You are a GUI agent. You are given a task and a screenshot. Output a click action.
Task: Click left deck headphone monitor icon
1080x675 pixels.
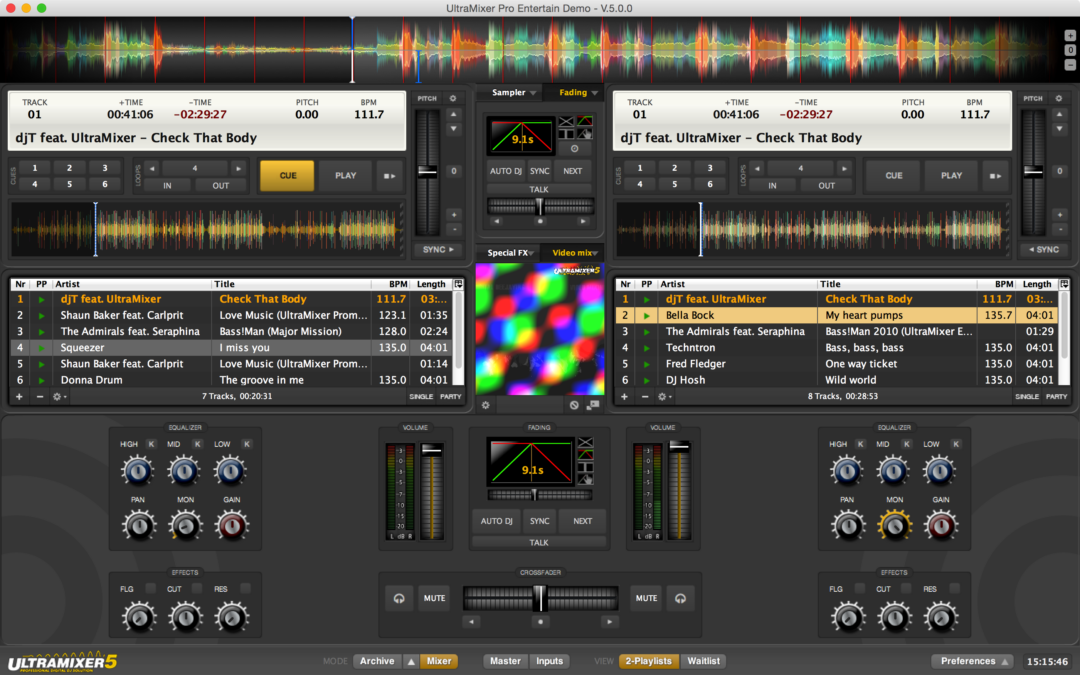point(399,598)
